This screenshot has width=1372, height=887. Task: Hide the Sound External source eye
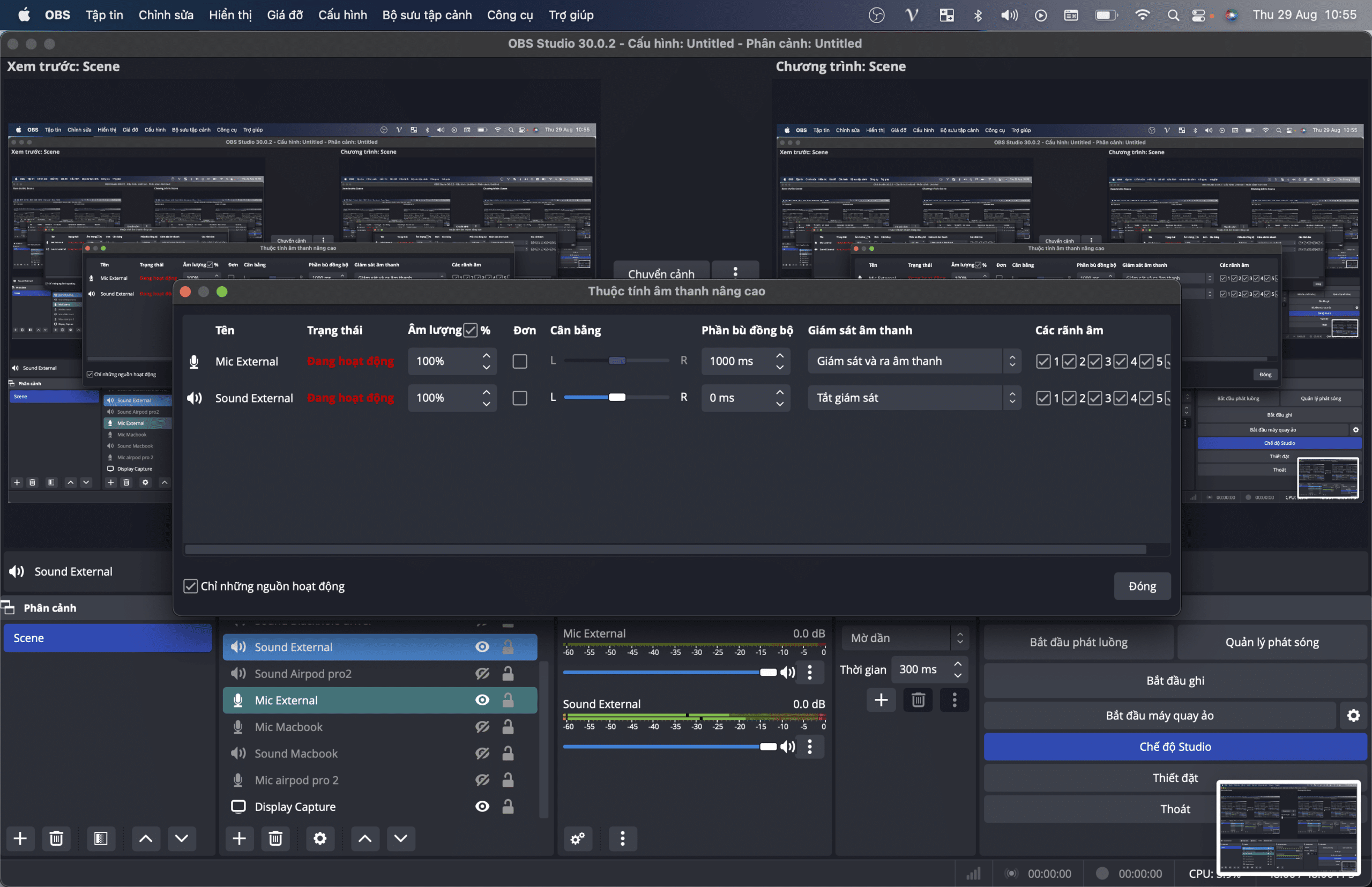coord(482,647)
